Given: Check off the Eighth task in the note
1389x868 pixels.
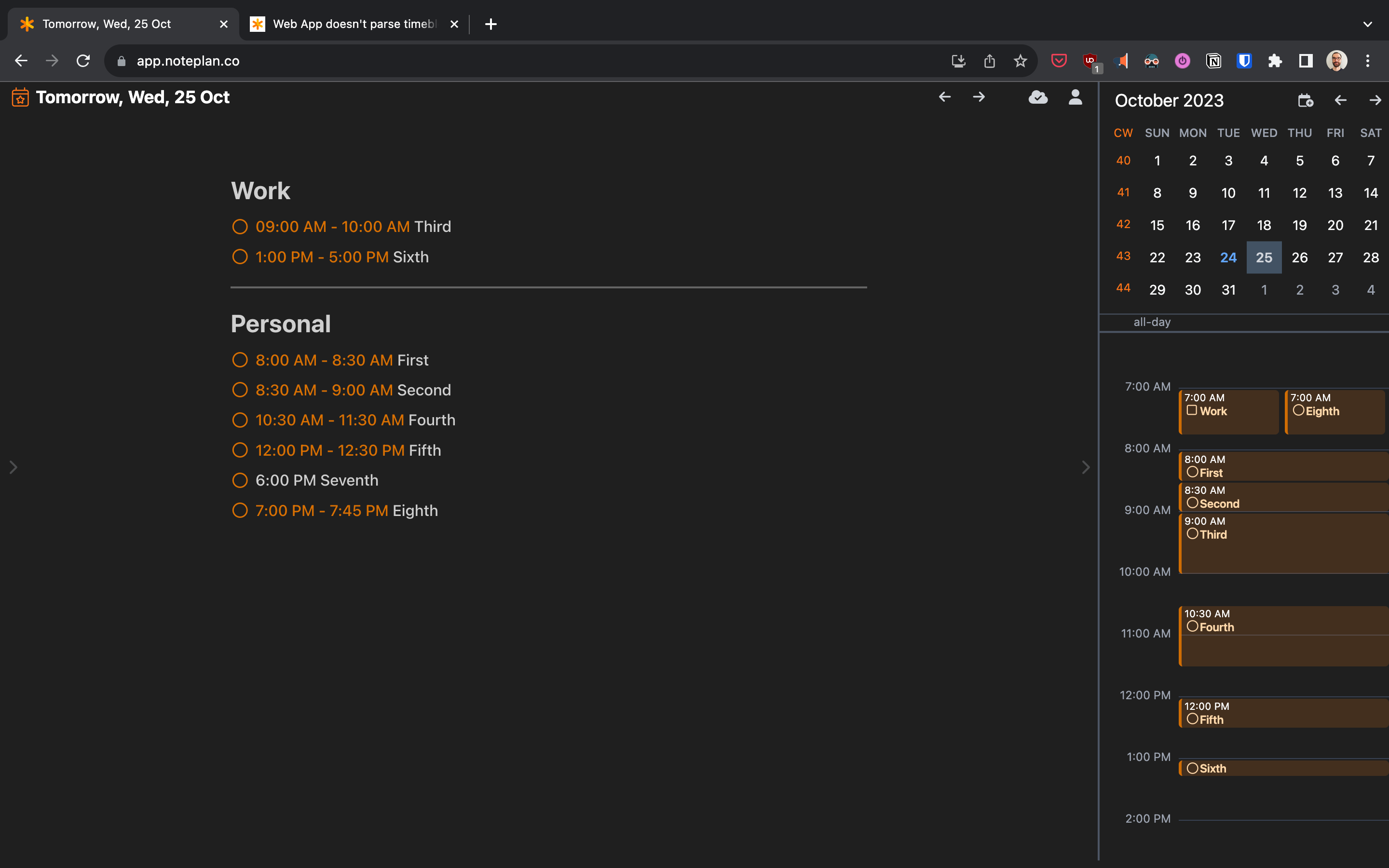Looking at the screenshot, I should point(240,510).
